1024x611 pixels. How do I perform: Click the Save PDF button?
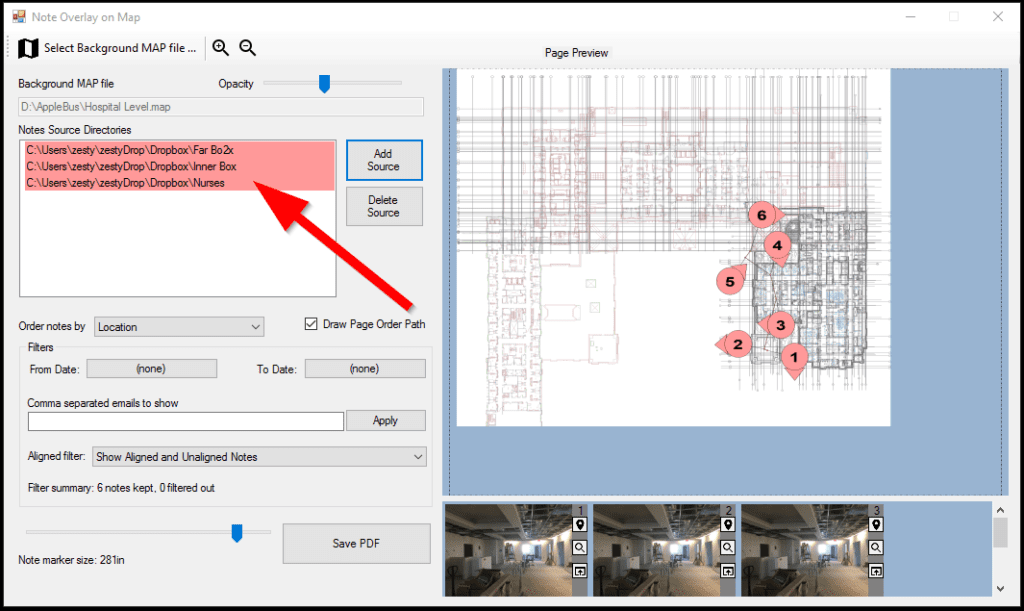(357, 543)
